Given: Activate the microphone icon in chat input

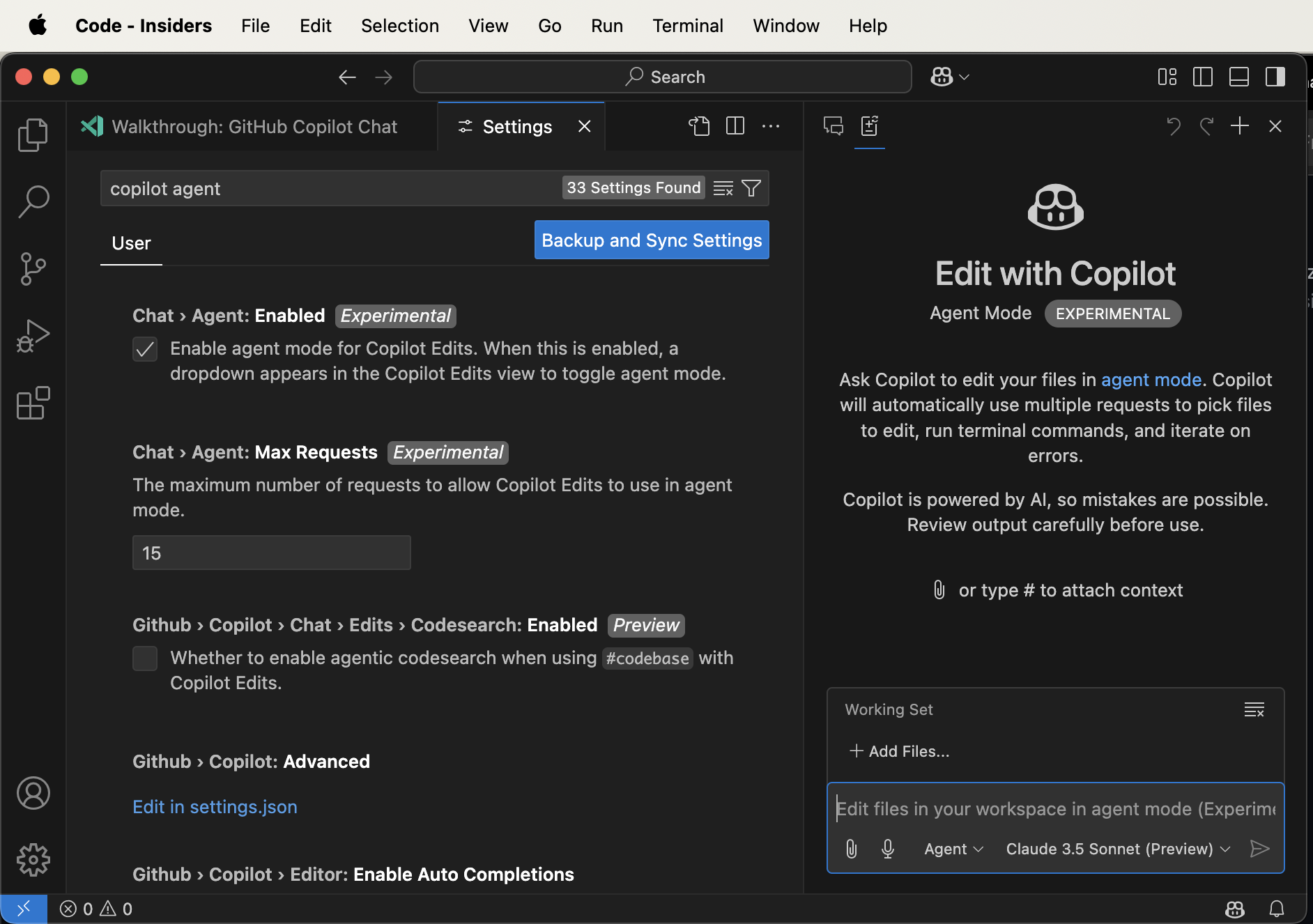Looking at the screenshot, I should click(887, 848).
